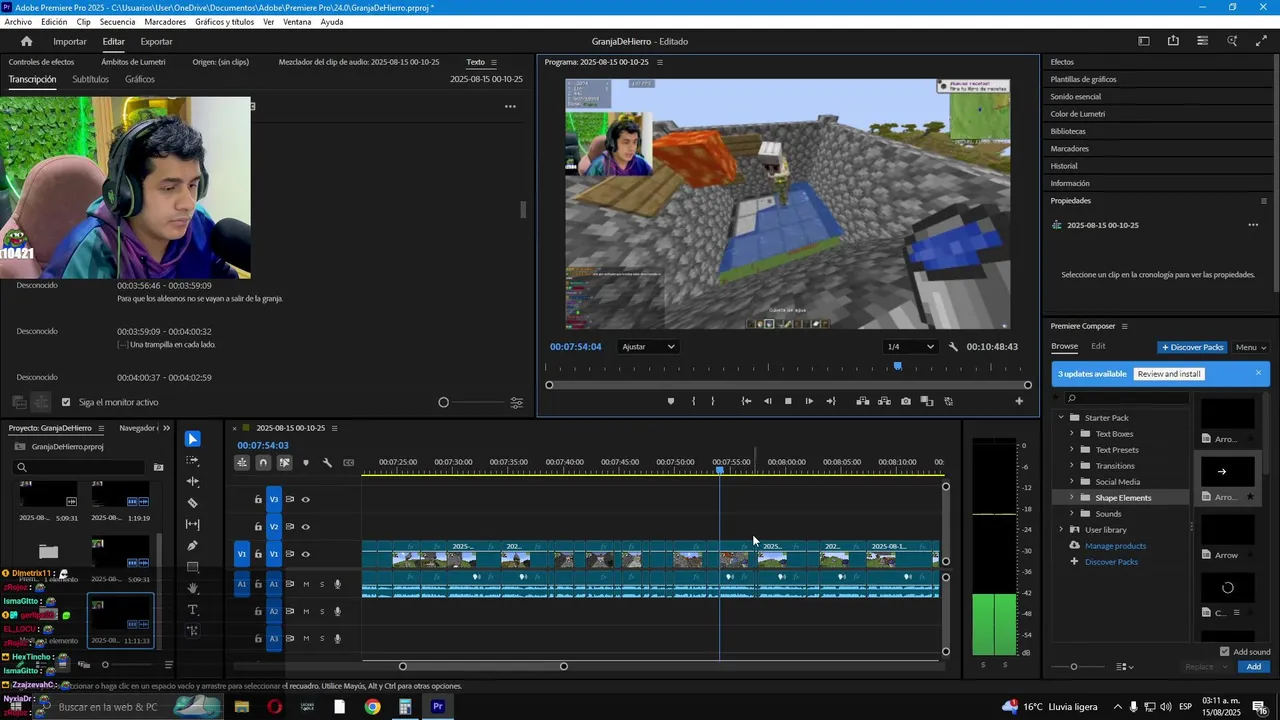Open the Secuencia menu
1280x720 pixels.
117,22
